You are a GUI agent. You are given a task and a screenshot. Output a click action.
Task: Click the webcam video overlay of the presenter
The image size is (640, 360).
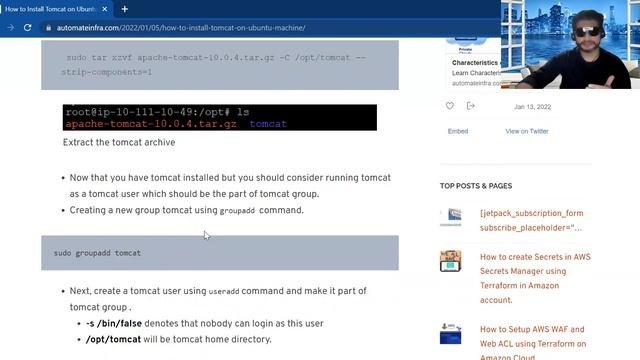coord(570,44)
